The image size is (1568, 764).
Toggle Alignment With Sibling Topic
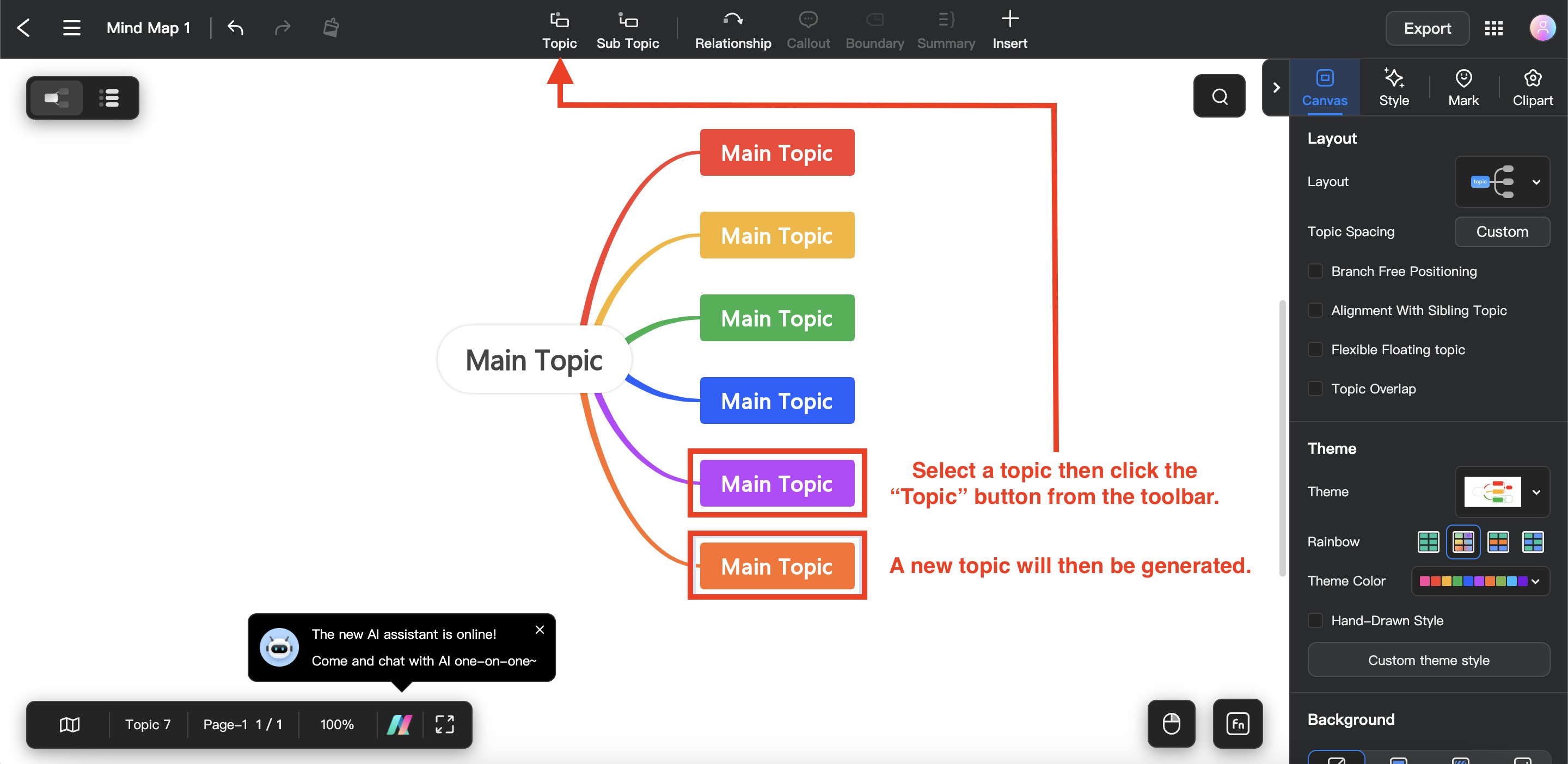point(1315,310)
